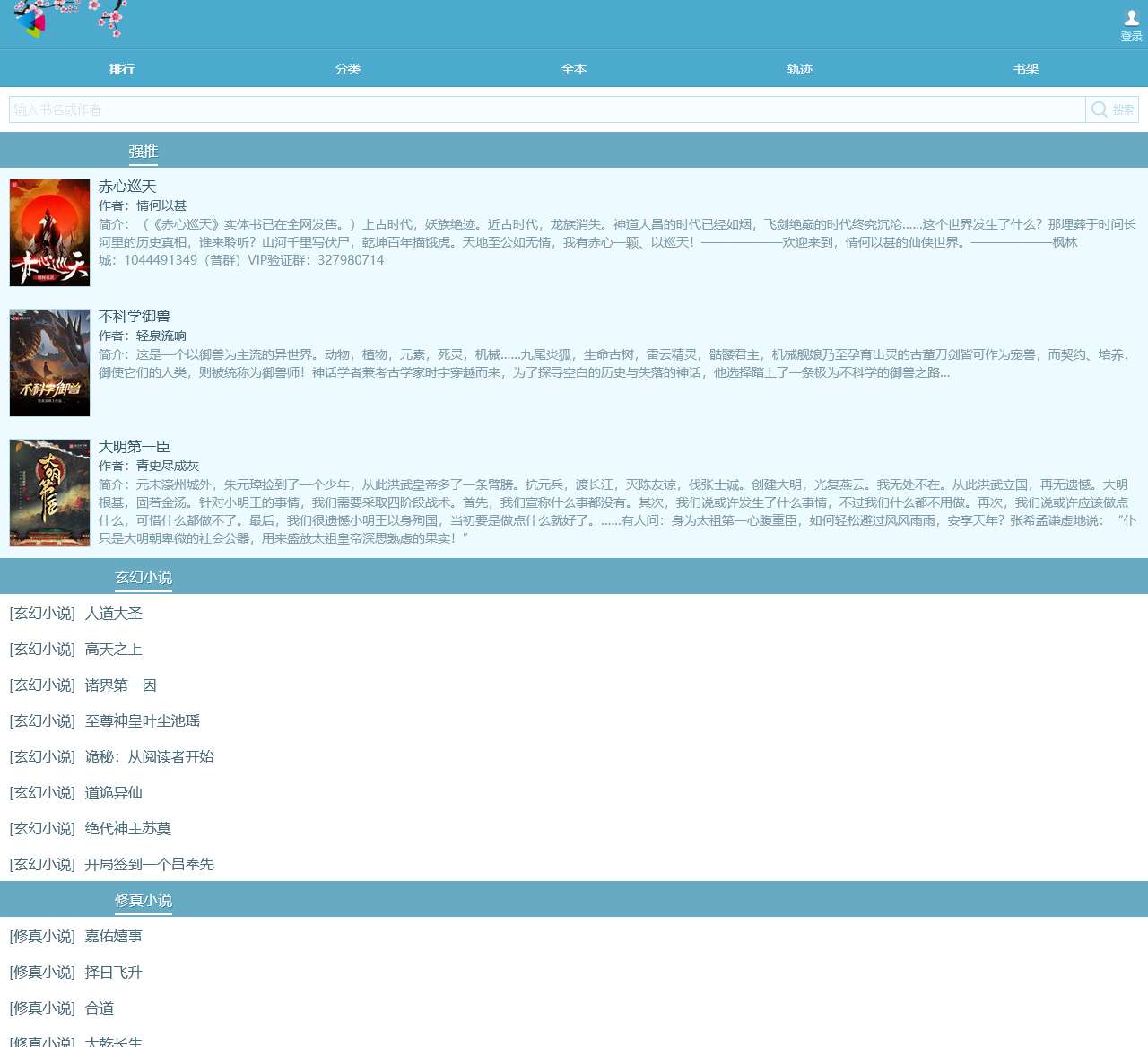
Task: Switch to the 全本 tab
Action: (574, 69)
